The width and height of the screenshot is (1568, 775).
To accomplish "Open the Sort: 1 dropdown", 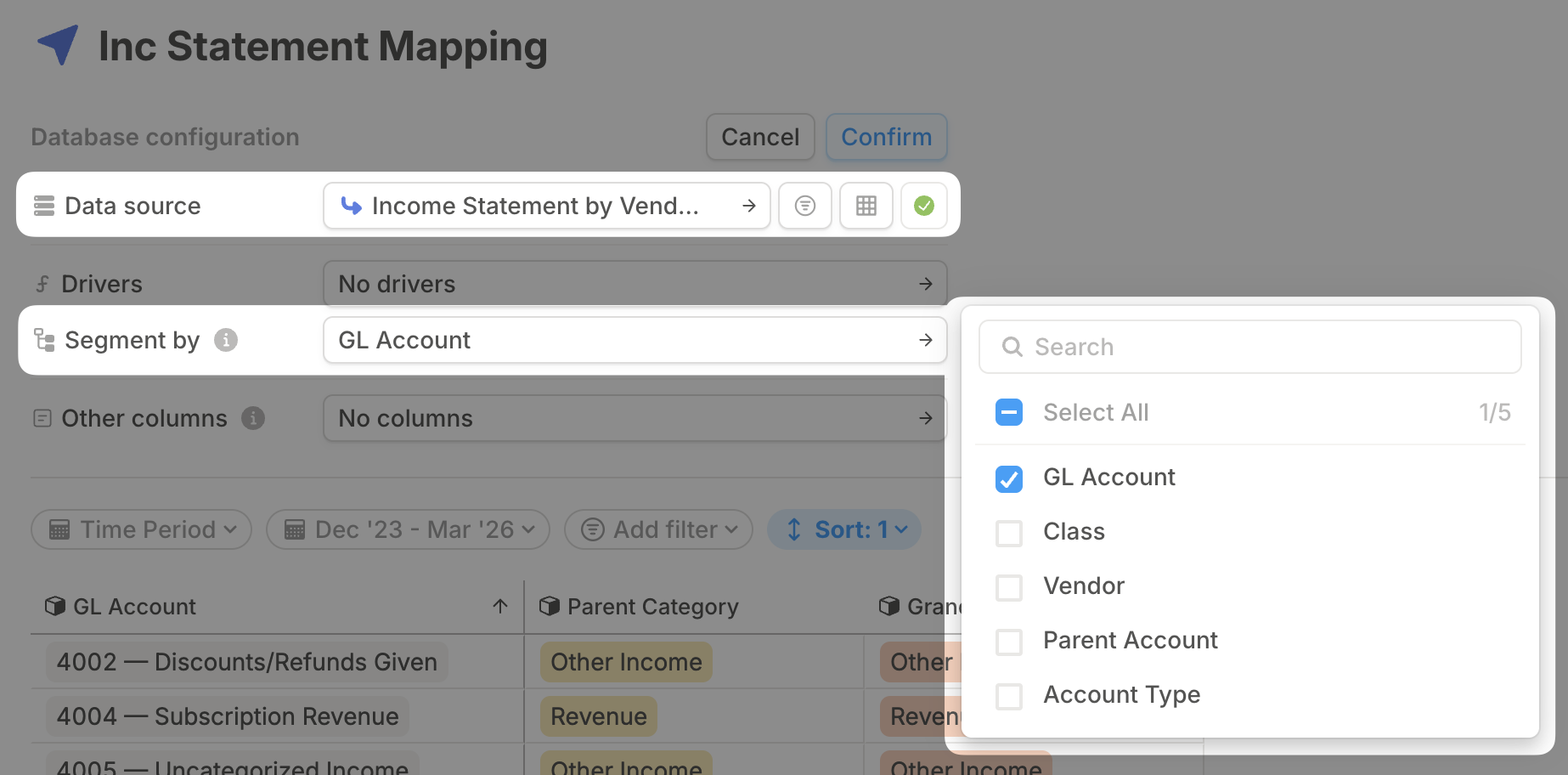I will [844, 529].
